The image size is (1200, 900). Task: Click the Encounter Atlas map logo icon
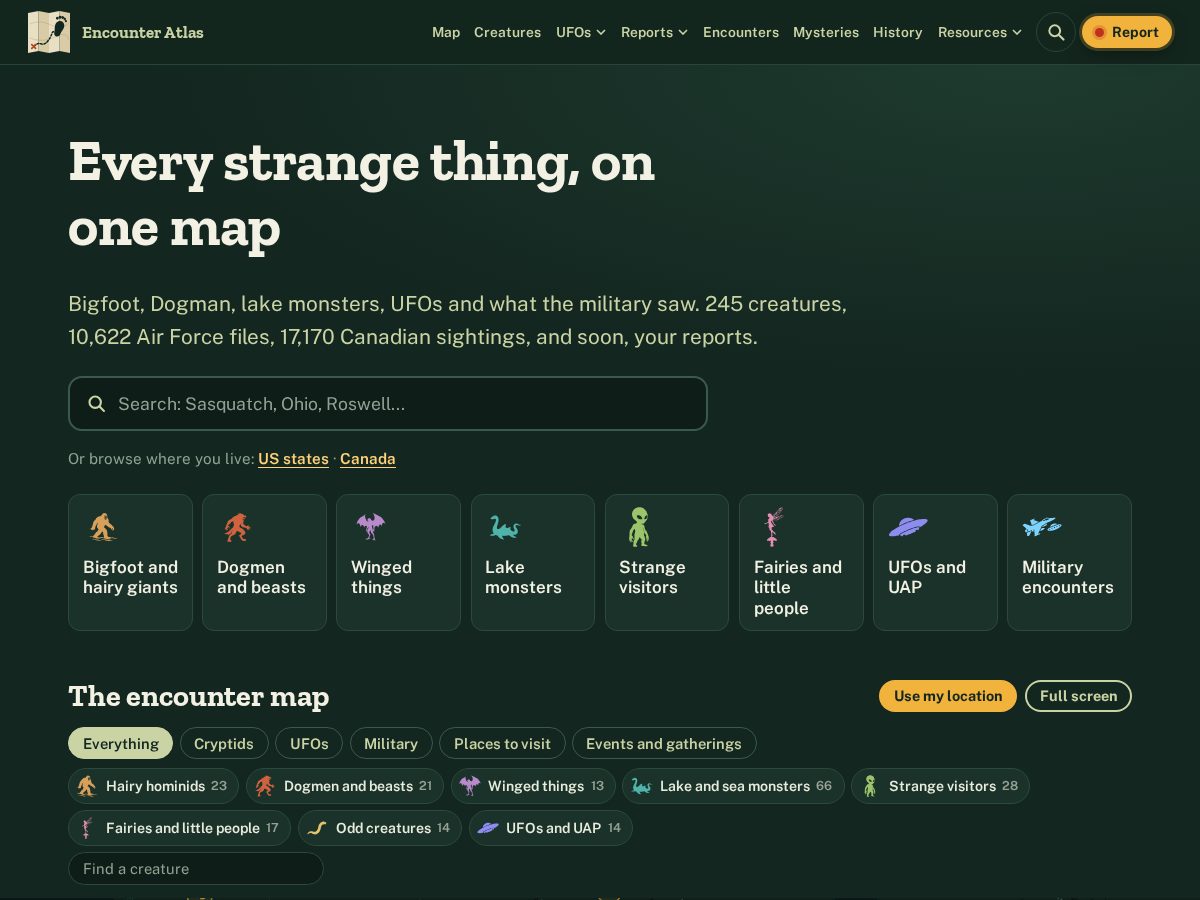[x=49, y=32]
